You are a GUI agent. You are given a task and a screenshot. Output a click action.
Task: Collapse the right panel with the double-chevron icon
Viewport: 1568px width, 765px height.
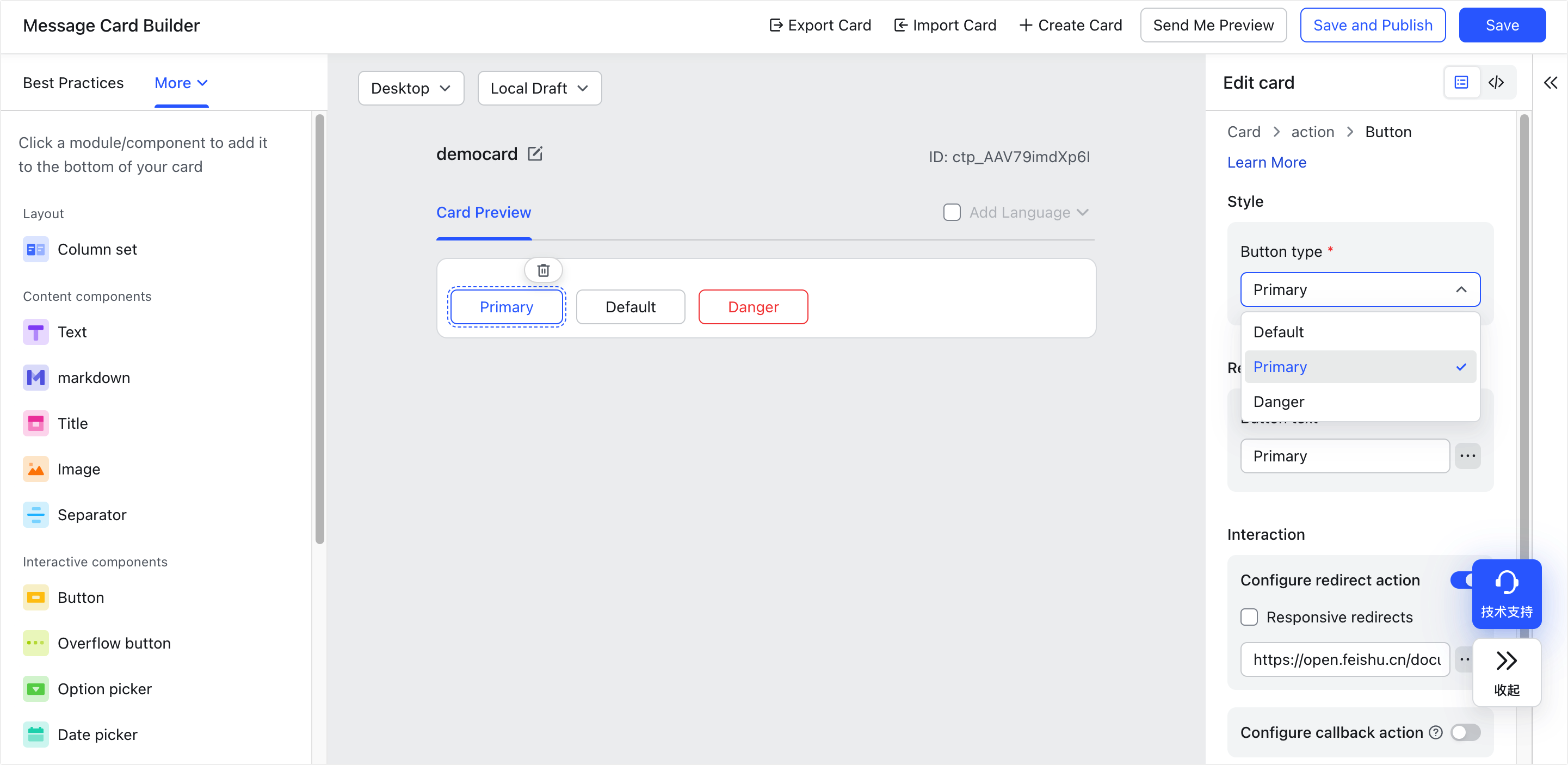(1550, 82)
